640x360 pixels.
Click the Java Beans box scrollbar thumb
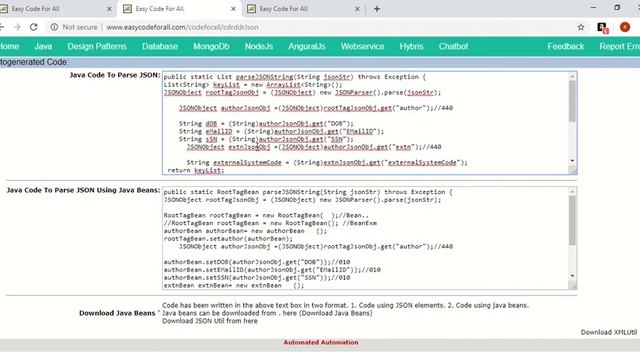[x=572, y=220]
